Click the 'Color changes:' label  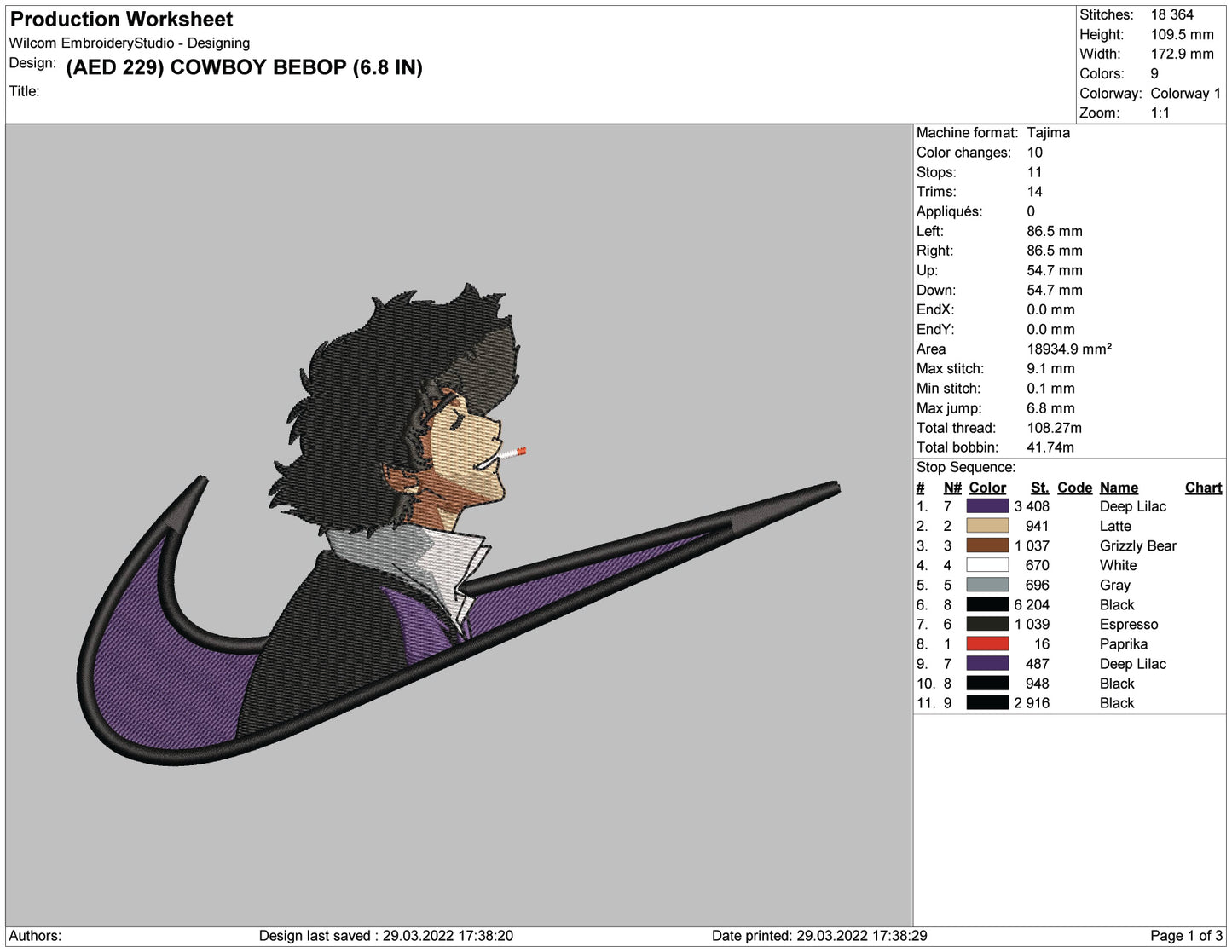pyautogui.click(x=963, y=153)
